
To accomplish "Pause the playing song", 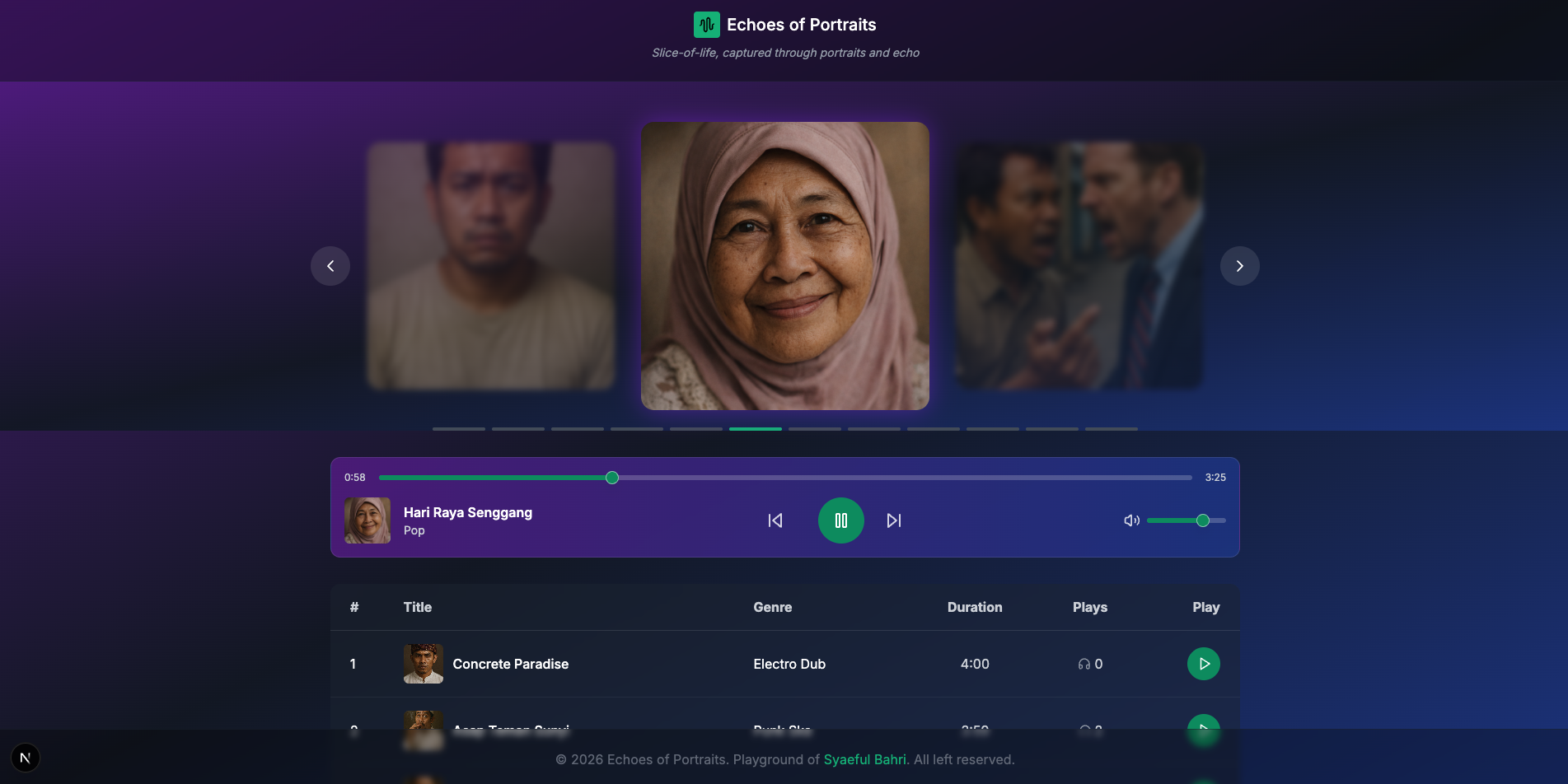I will coord(840,520).
